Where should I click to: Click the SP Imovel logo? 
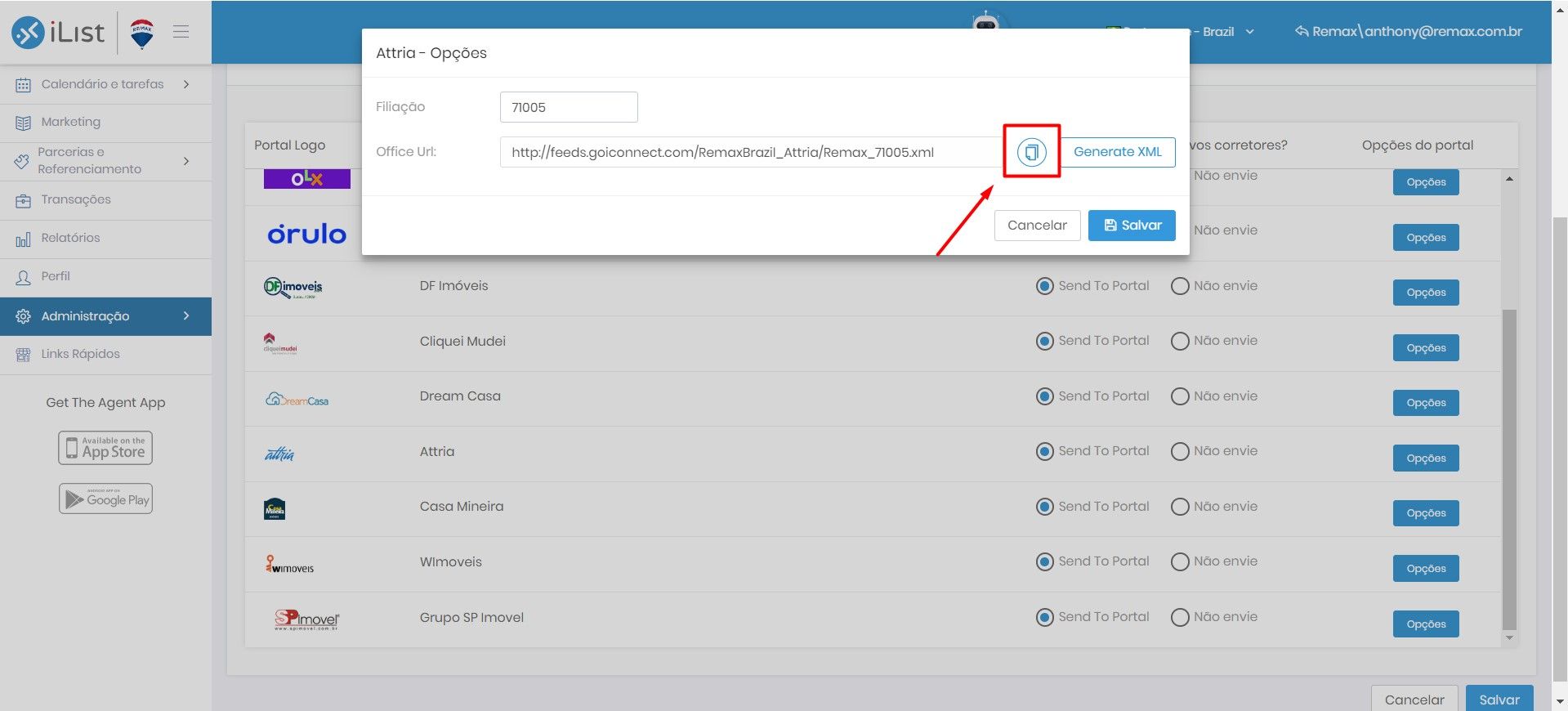(x=306, y=619)
